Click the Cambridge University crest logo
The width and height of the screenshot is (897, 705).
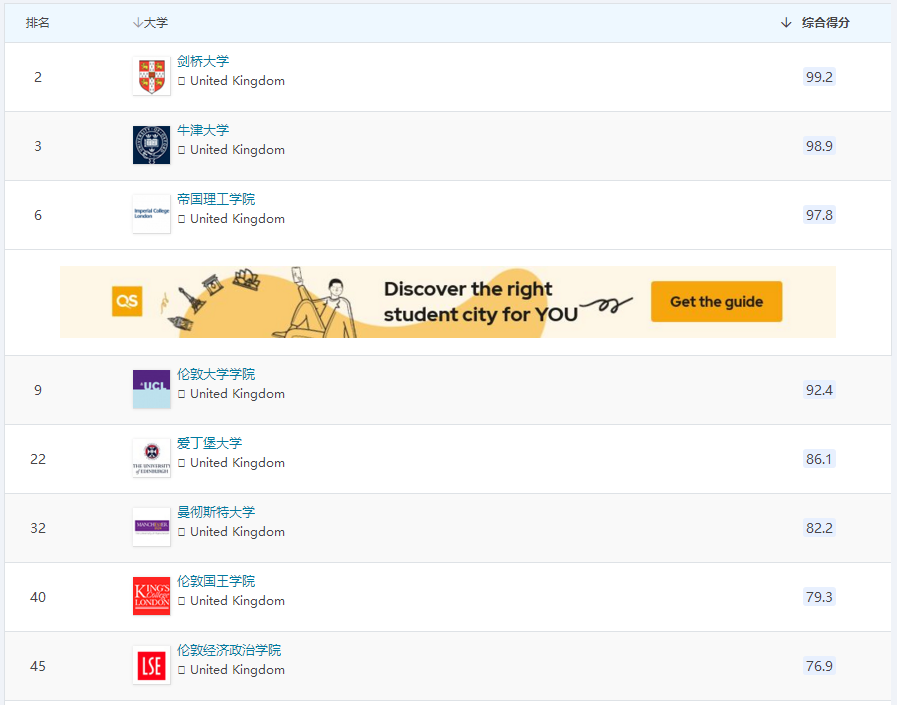(x=152, y=76)
